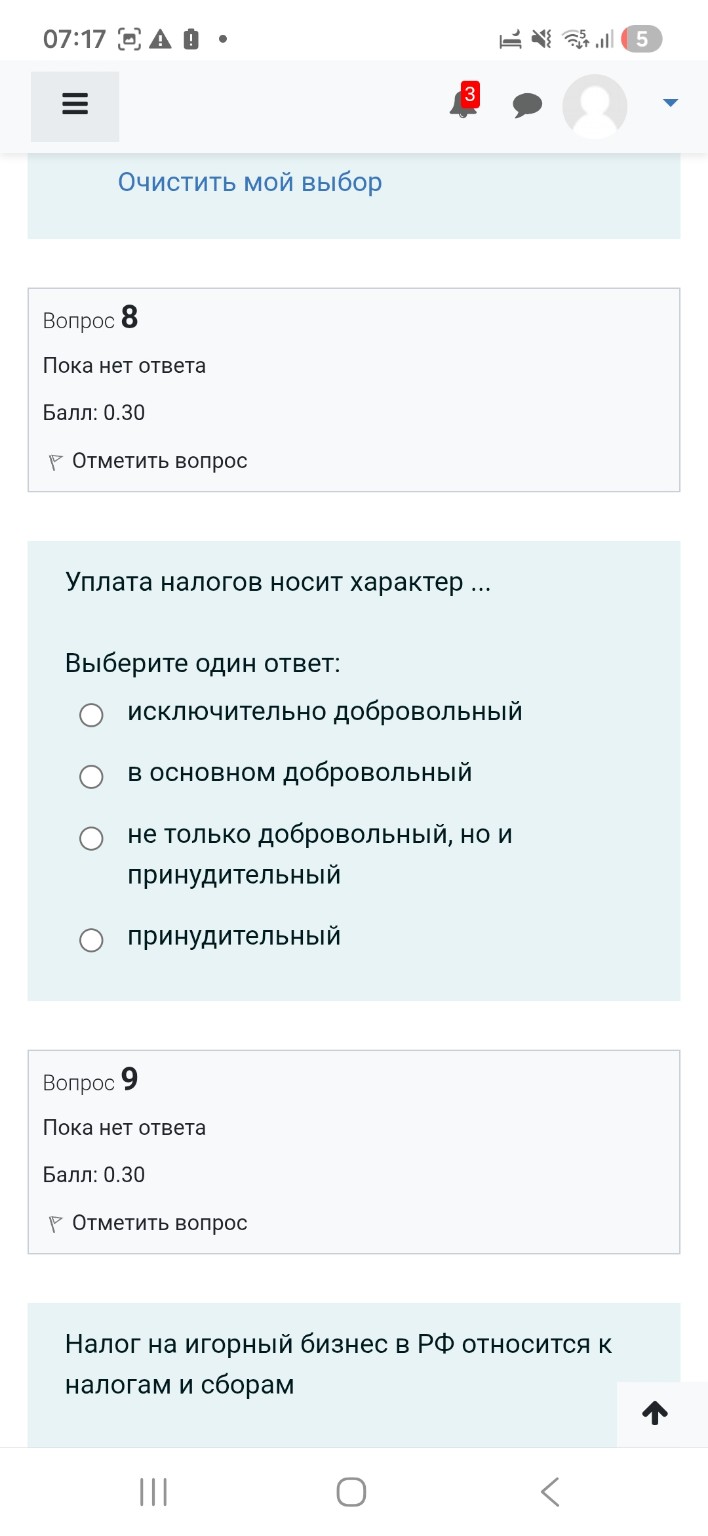Click the flag icon beside question 9
Screen dimensions: 708x1536
(55, 1222)
